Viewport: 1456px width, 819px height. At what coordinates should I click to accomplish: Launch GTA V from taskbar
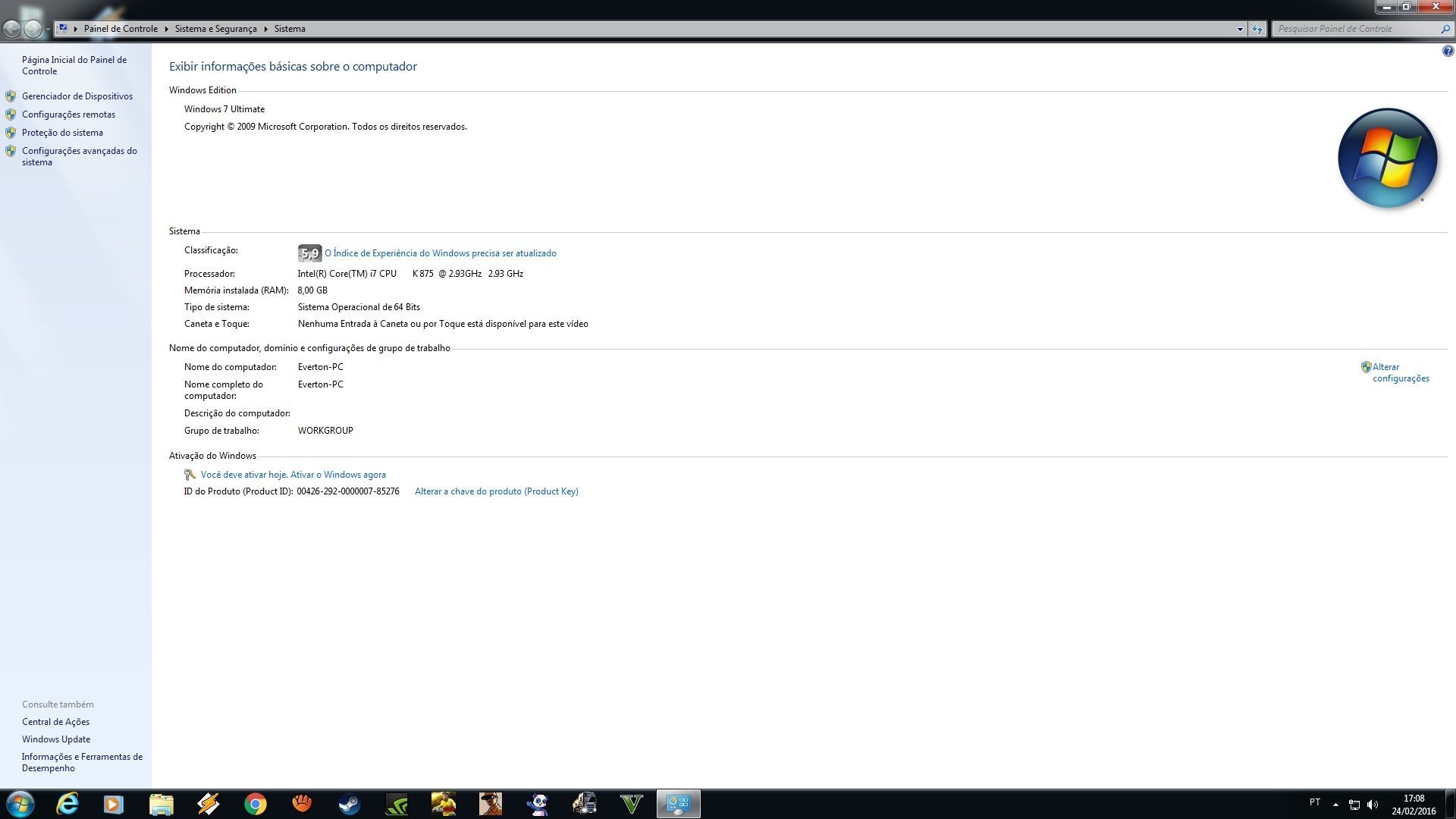pyautogui.click(x=632, y=804)
